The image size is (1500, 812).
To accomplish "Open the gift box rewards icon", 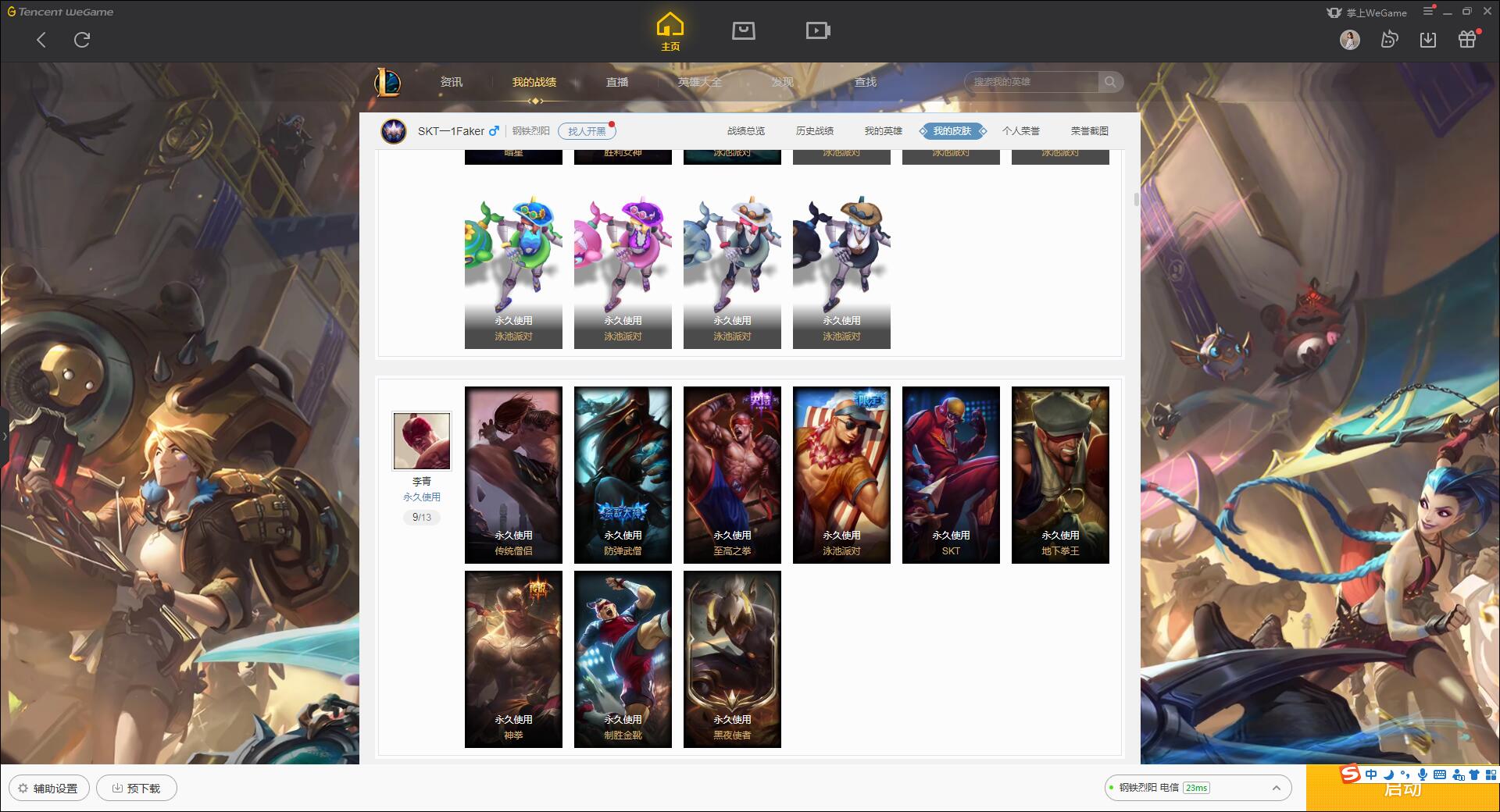I will point(1468,39).
